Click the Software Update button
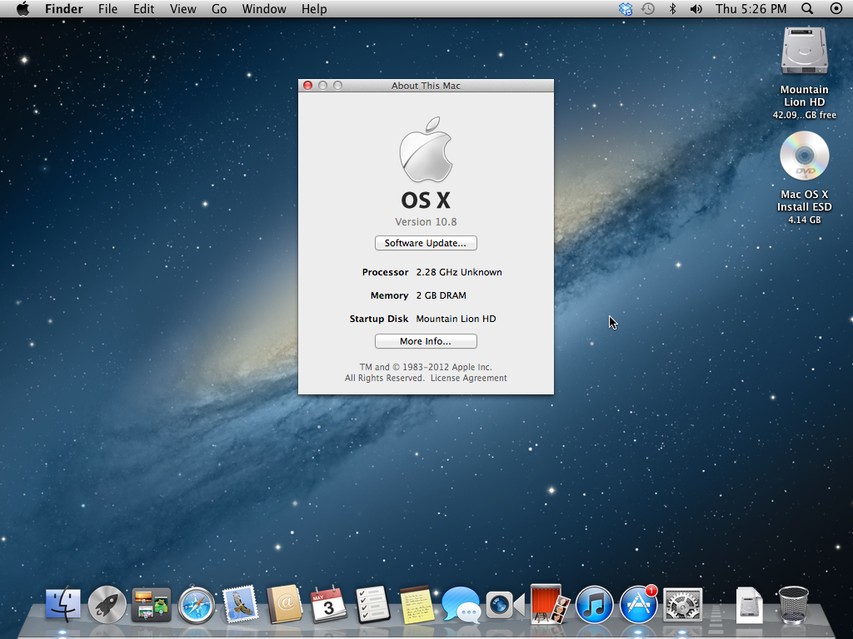Screen dimensions: 853x639 (425, 243)
